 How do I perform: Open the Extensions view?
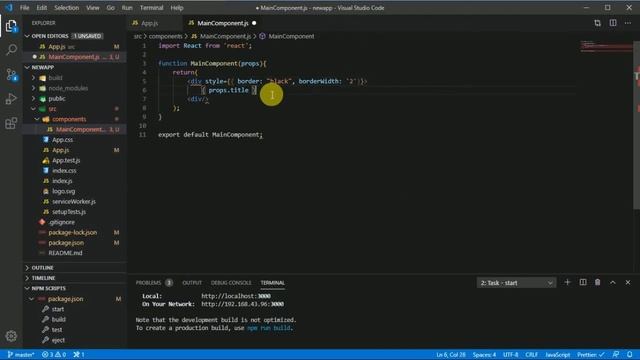(11, 123)
